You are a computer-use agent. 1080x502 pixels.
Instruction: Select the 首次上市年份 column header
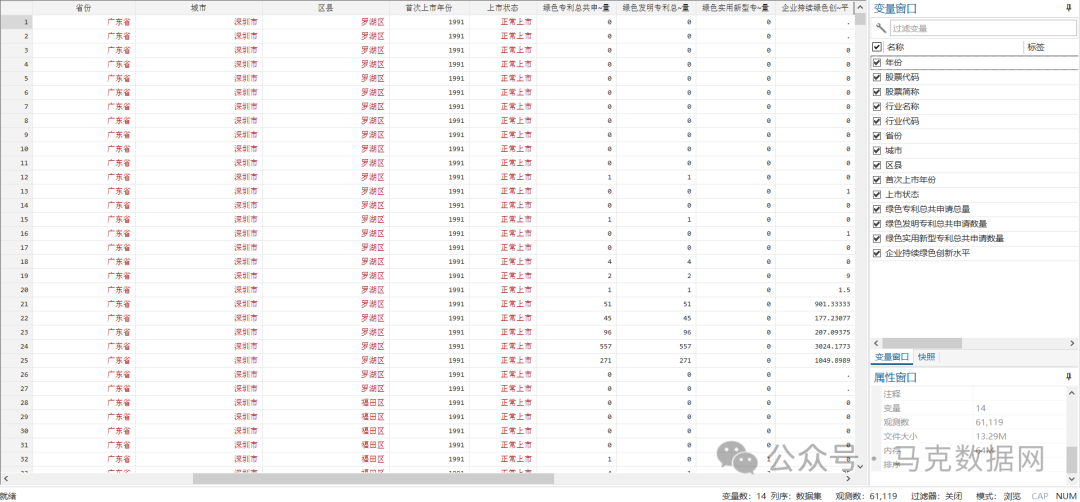click(x=429, y=8)
